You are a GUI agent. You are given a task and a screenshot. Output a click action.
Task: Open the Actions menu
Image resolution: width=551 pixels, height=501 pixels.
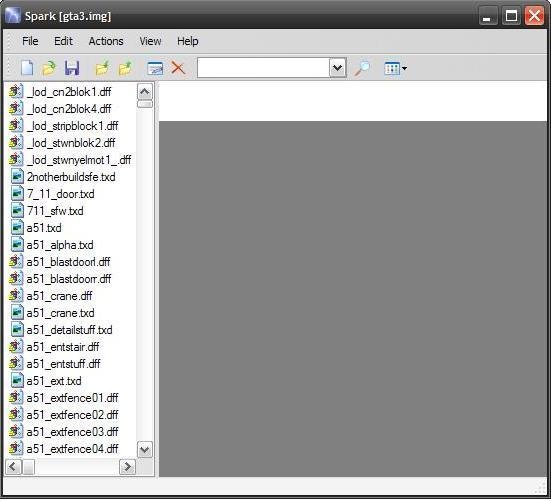tap(106, 41)
